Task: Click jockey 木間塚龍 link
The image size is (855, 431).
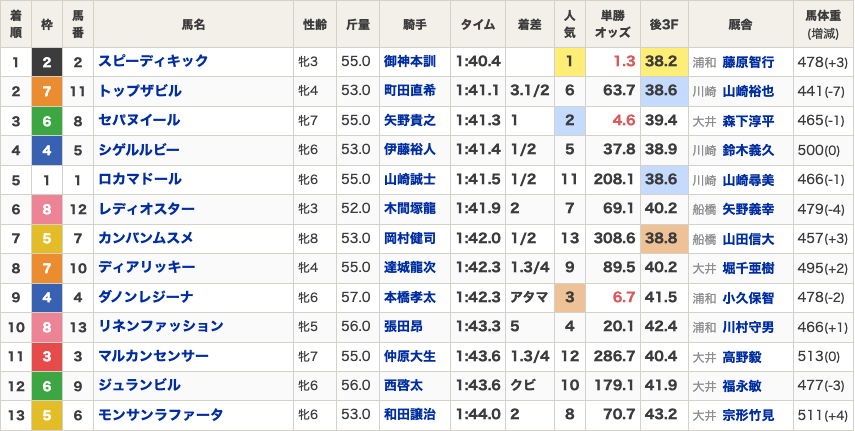Action: 410,209
